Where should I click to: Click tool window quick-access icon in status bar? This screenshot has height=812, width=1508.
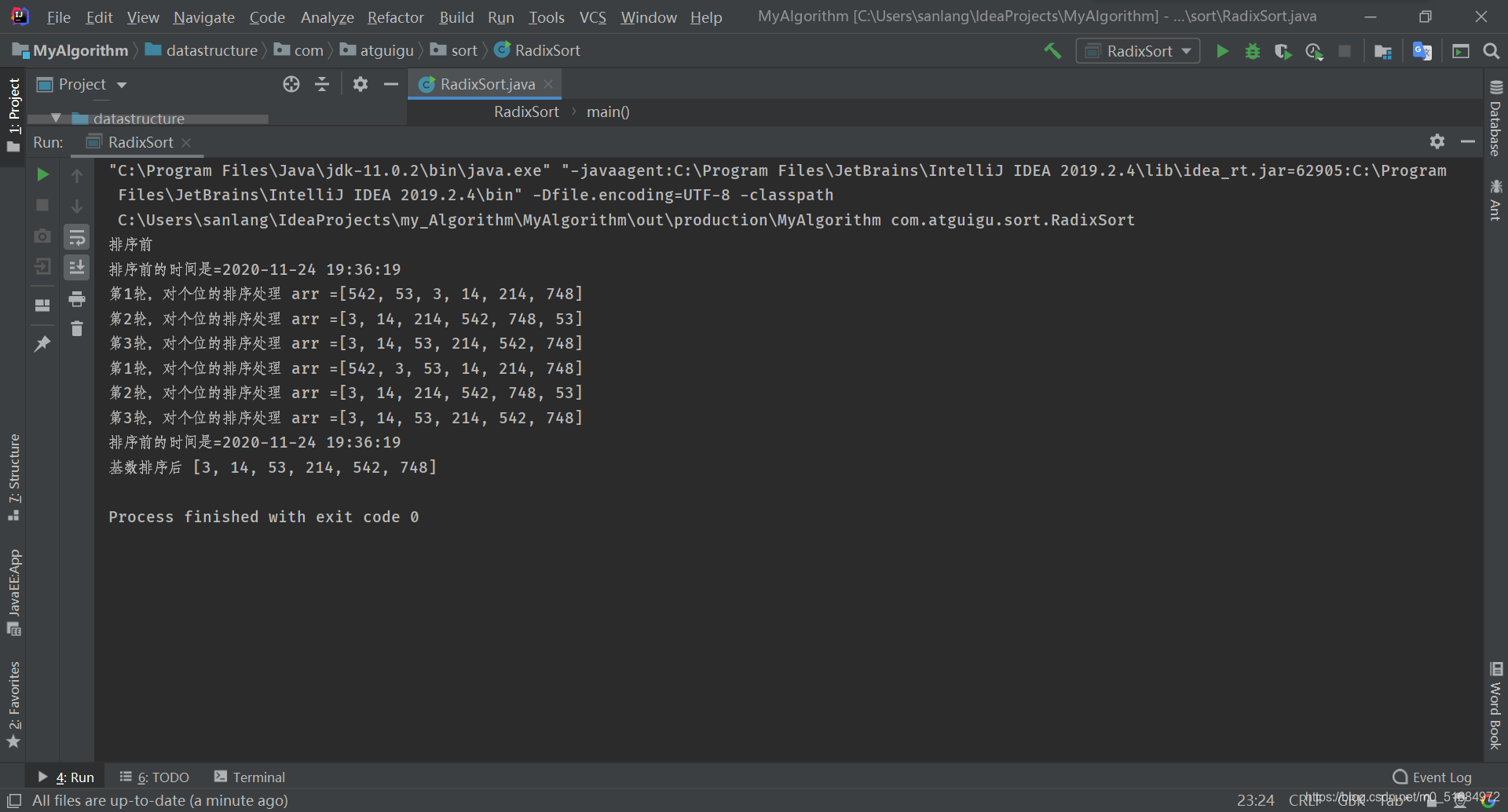[x=13, y=800]
